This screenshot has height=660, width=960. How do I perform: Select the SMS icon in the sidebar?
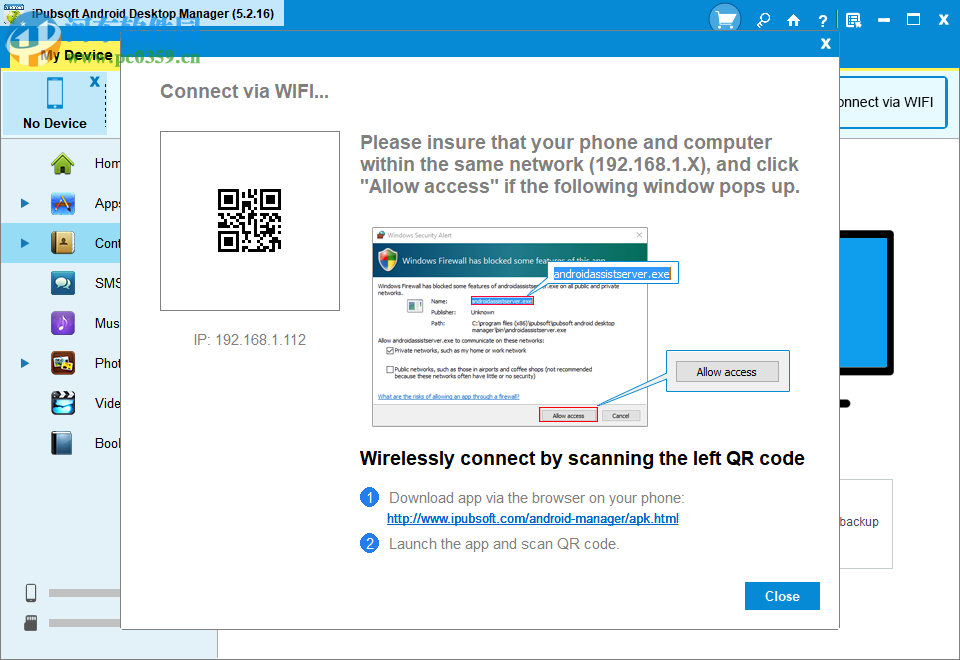point(62,283)
